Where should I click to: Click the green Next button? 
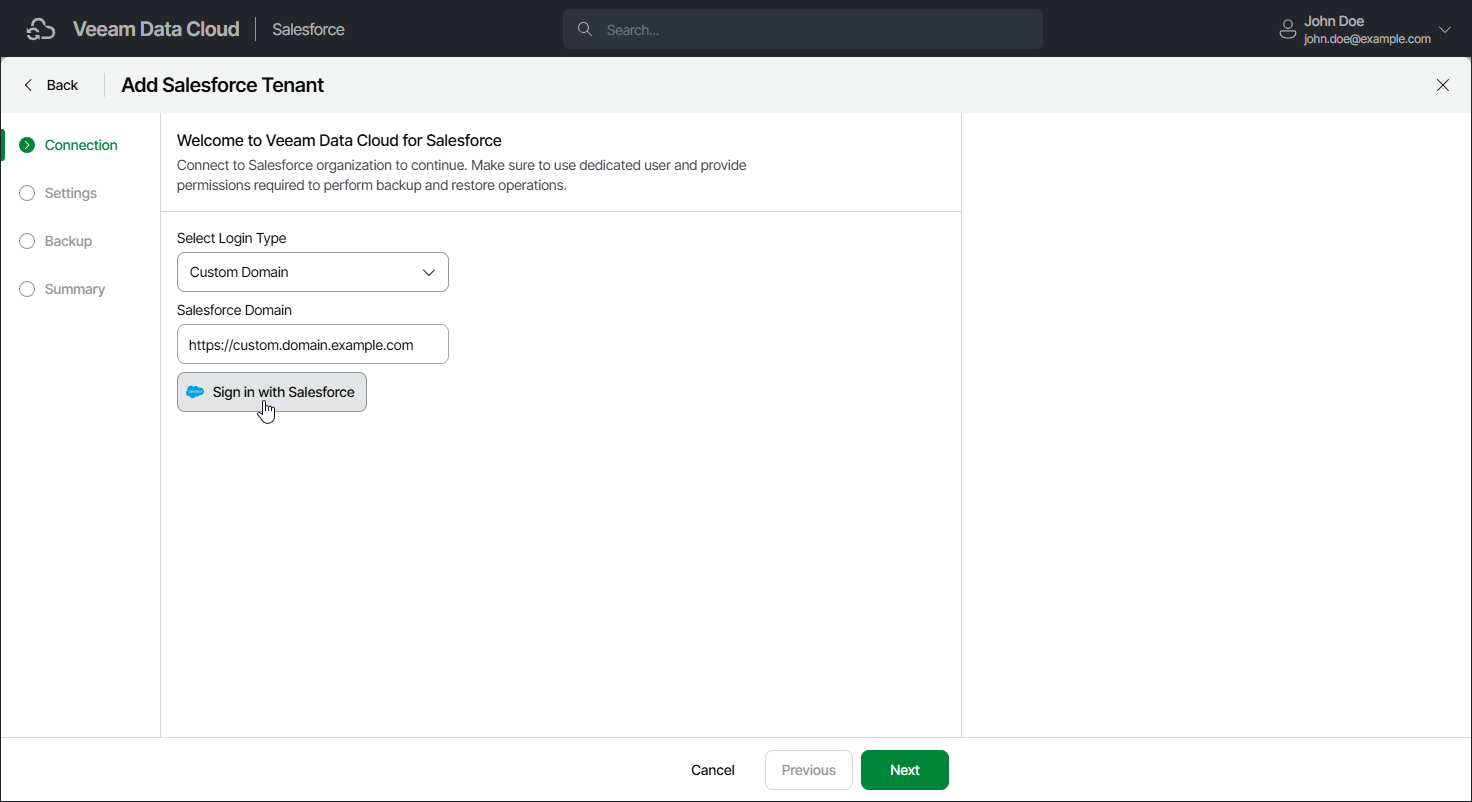[905, 770]
